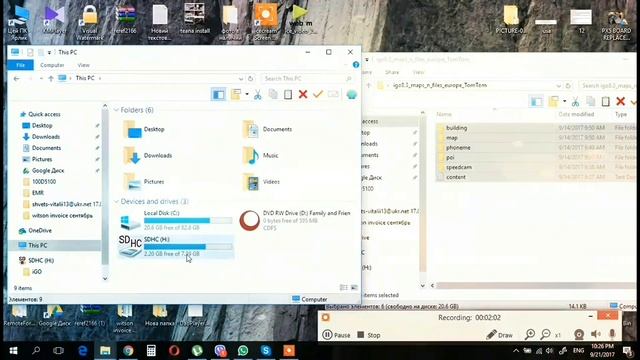Open WhatsApp from the taskbar
The width and height of the screenshot is (640, 360).
(243, 351)
